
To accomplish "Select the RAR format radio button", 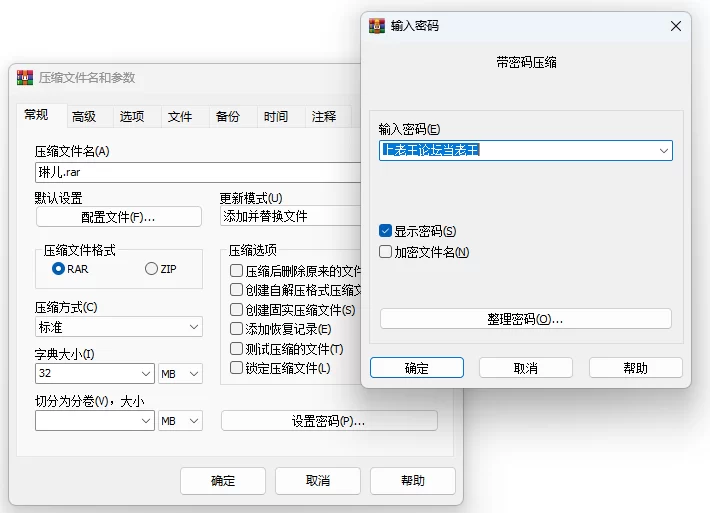I will point(59,269).
